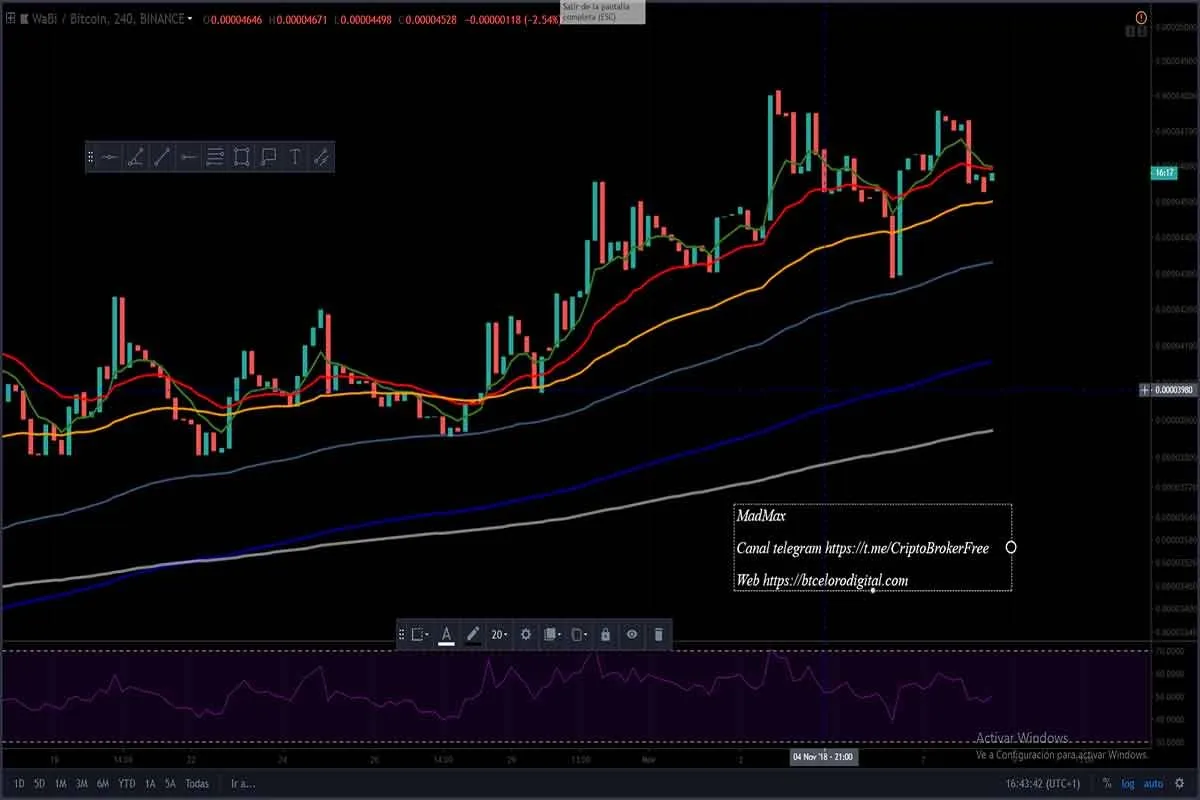Grab the drag handle of the text settings toolbar
Screen dimensions: 1200x800
[402, 634]
